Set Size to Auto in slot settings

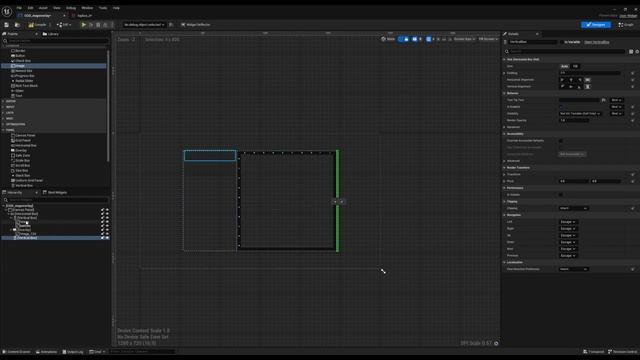coord(564,66)
